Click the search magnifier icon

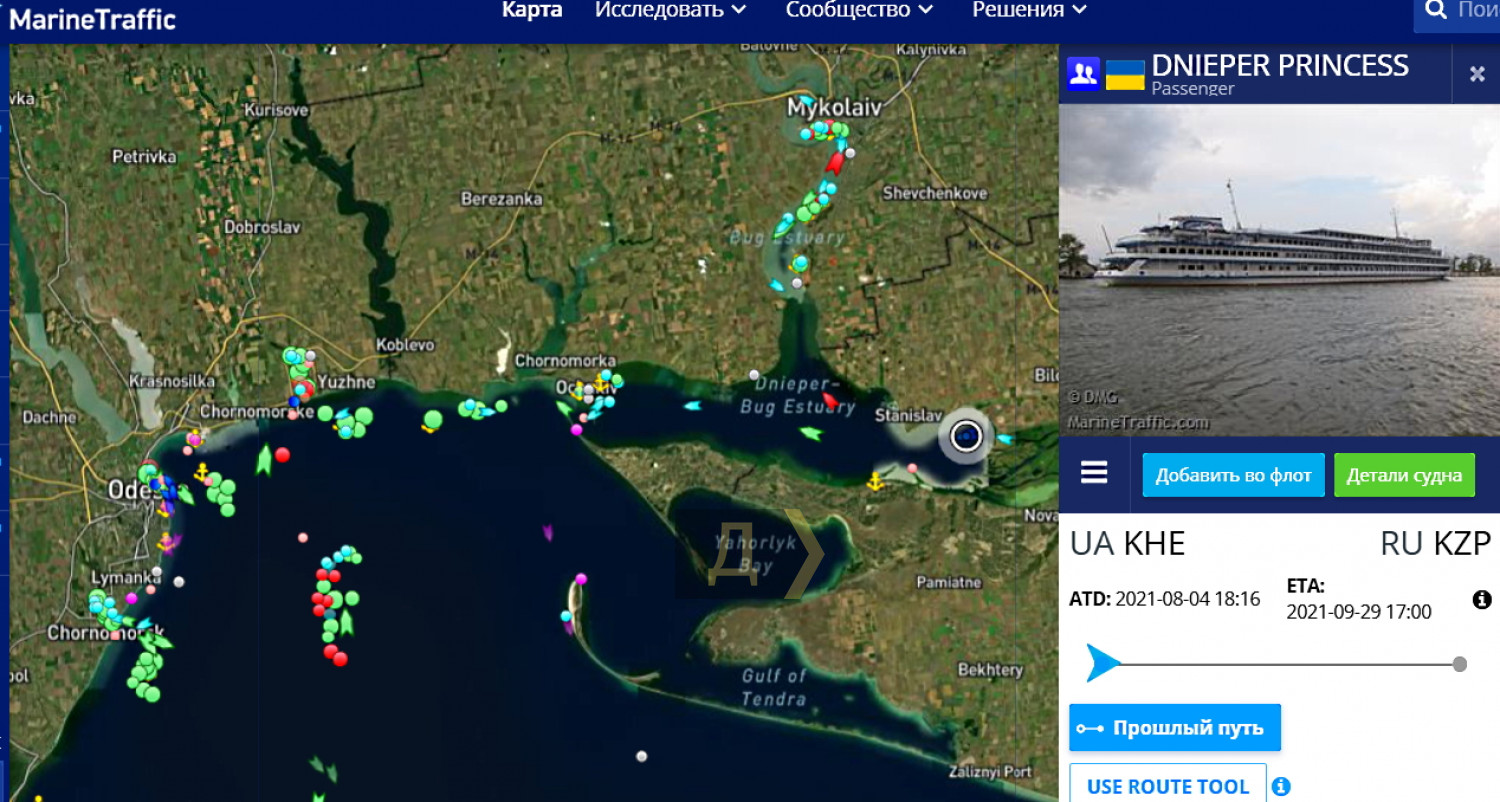(1435, 11)
